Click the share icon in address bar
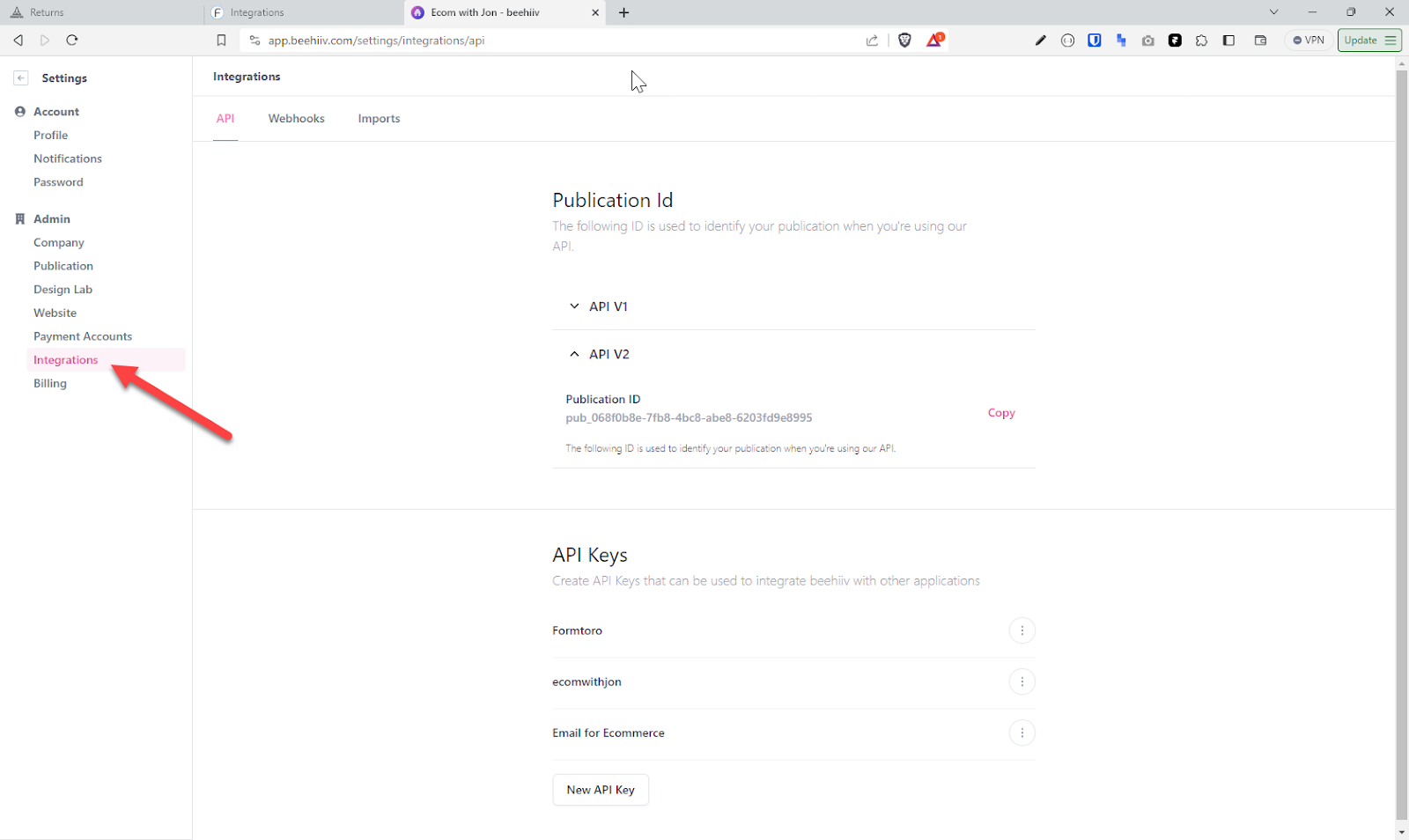This screenshot has height=840, width=1409. click(x=872, y=41)
